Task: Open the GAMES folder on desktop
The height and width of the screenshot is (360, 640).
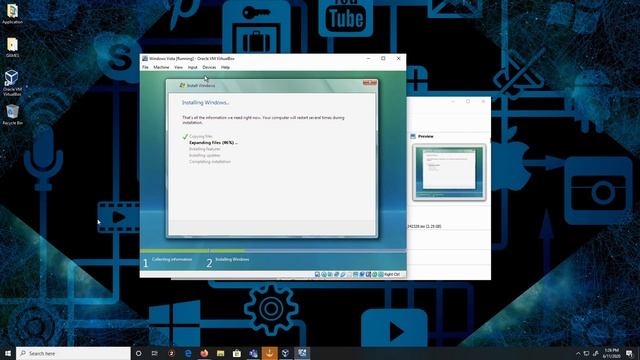Action: click(x=12, y=47)
